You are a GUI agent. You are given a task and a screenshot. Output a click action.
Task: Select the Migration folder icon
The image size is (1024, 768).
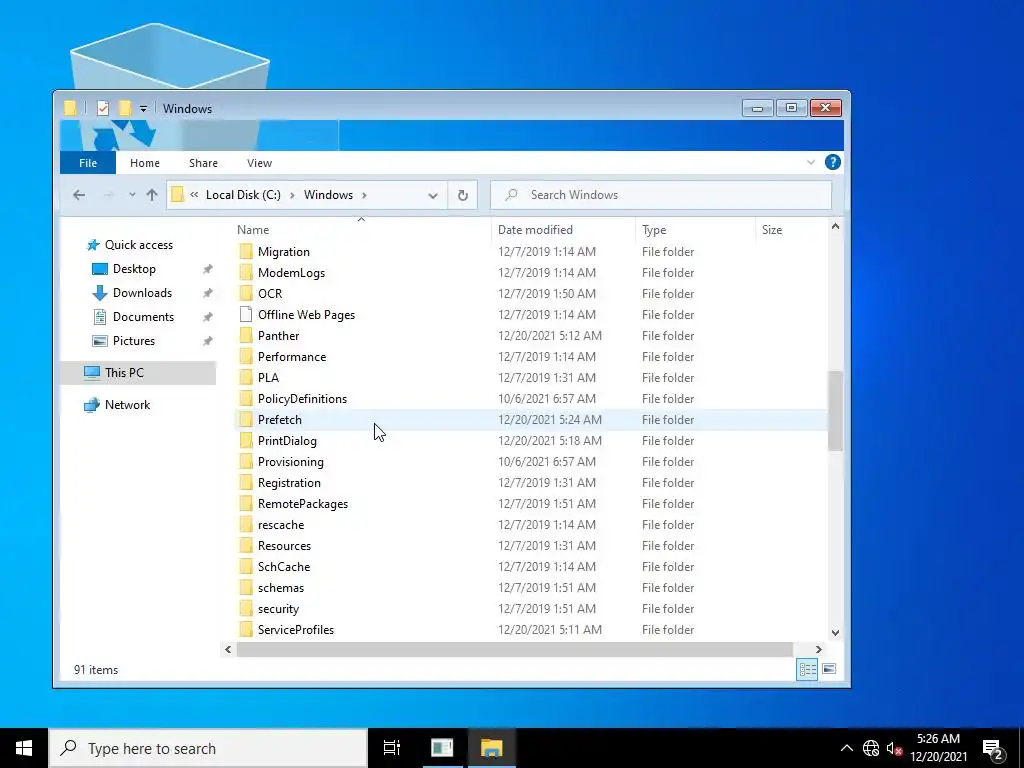coord(246,251)
